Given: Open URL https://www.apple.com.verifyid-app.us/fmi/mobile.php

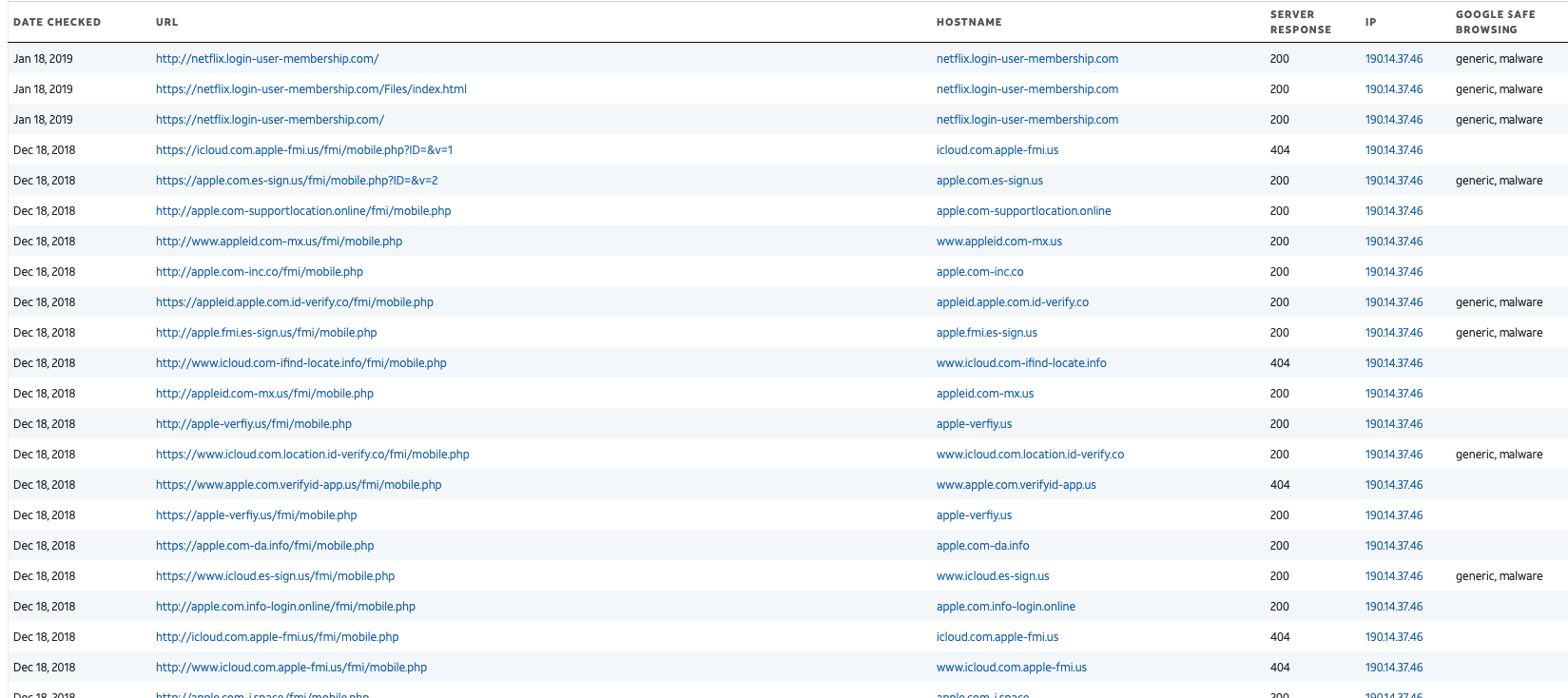Looking at the screenshot, I should point(299,485).
